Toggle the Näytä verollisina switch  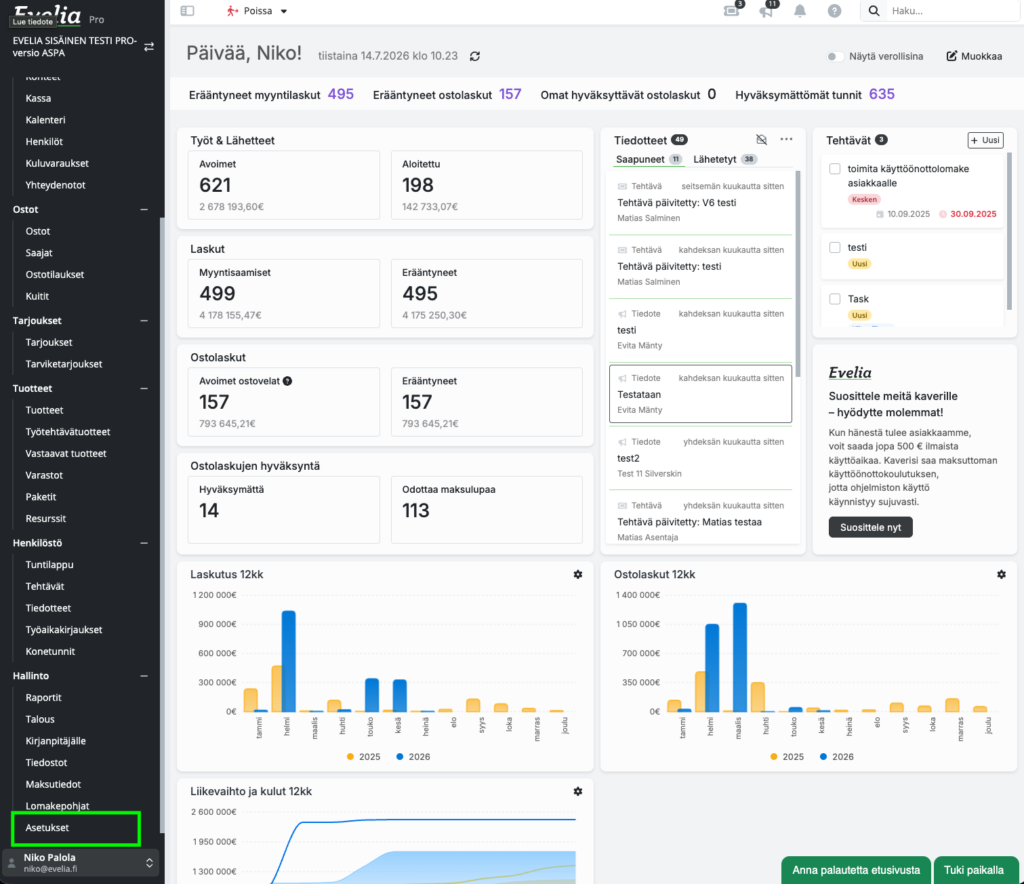pyautogui.click(x=834, y=56)
